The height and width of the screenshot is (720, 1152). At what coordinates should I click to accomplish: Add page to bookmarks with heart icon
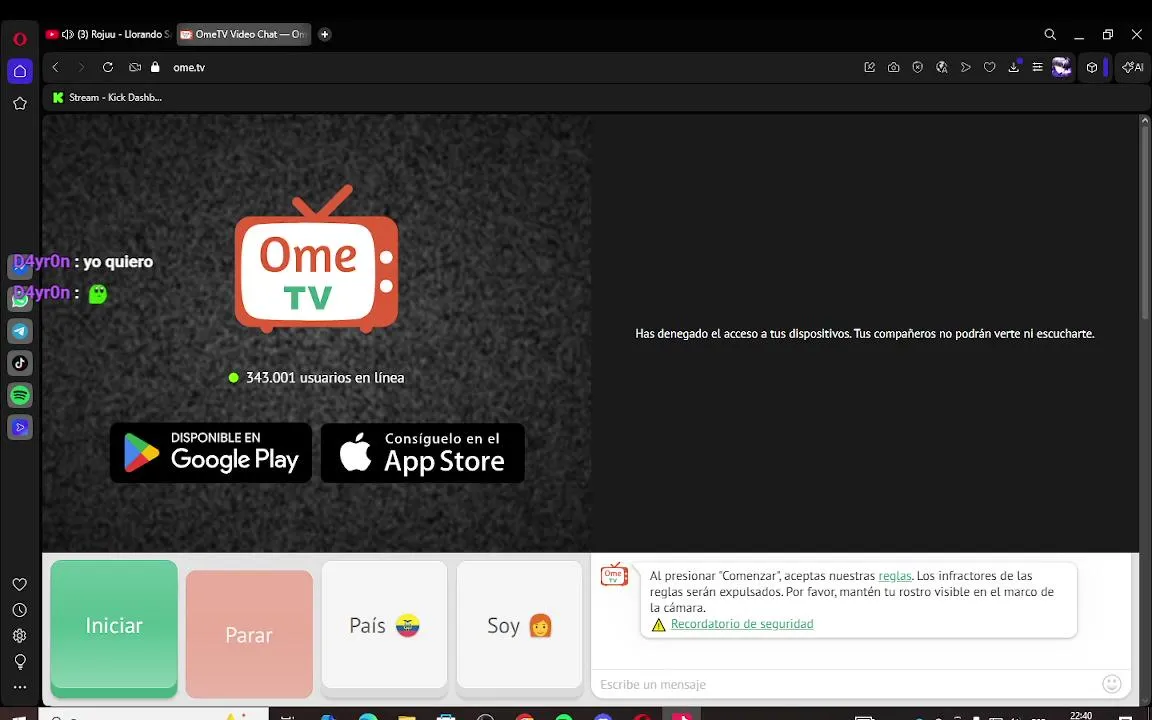click(x=990, y=67)
